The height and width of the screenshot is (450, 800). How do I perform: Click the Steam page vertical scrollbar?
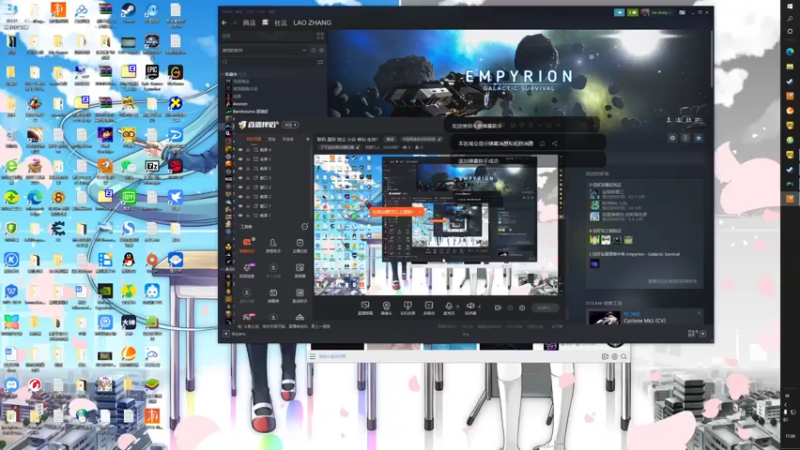pos(711,59)
